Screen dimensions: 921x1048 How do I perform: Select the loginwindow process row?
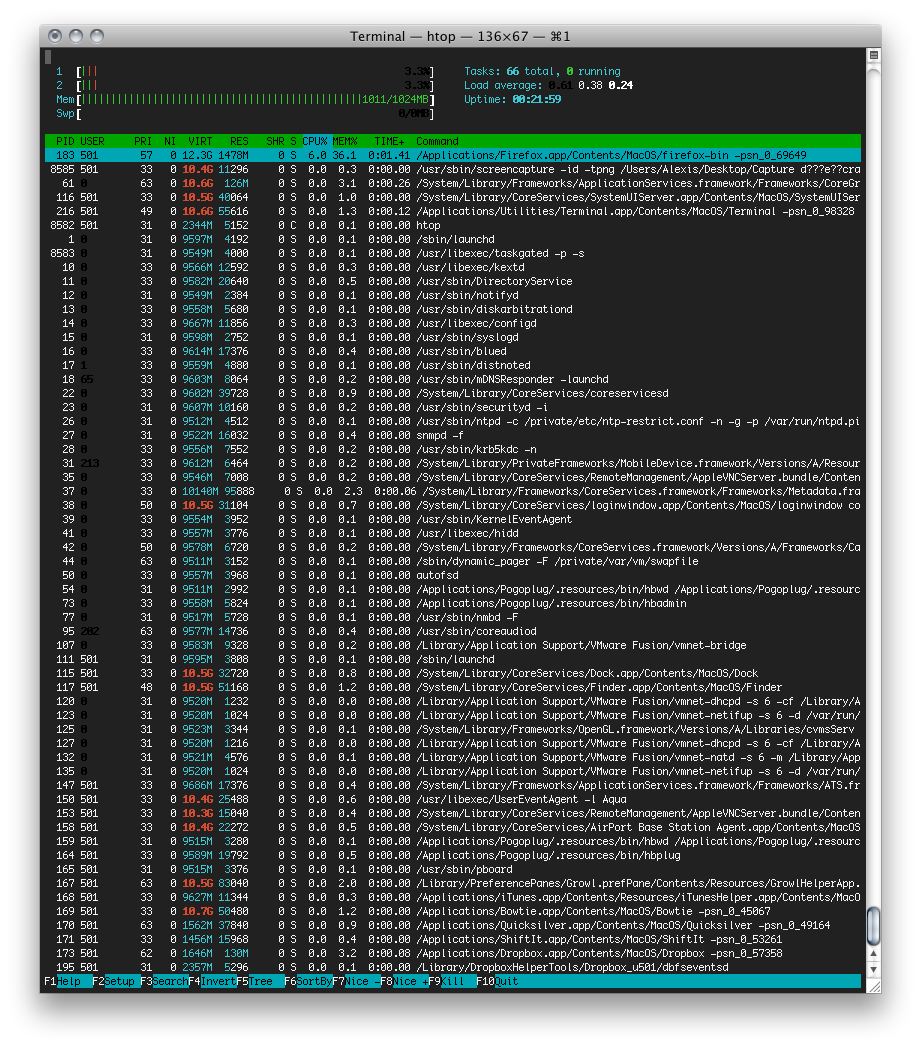click(452, 505)
